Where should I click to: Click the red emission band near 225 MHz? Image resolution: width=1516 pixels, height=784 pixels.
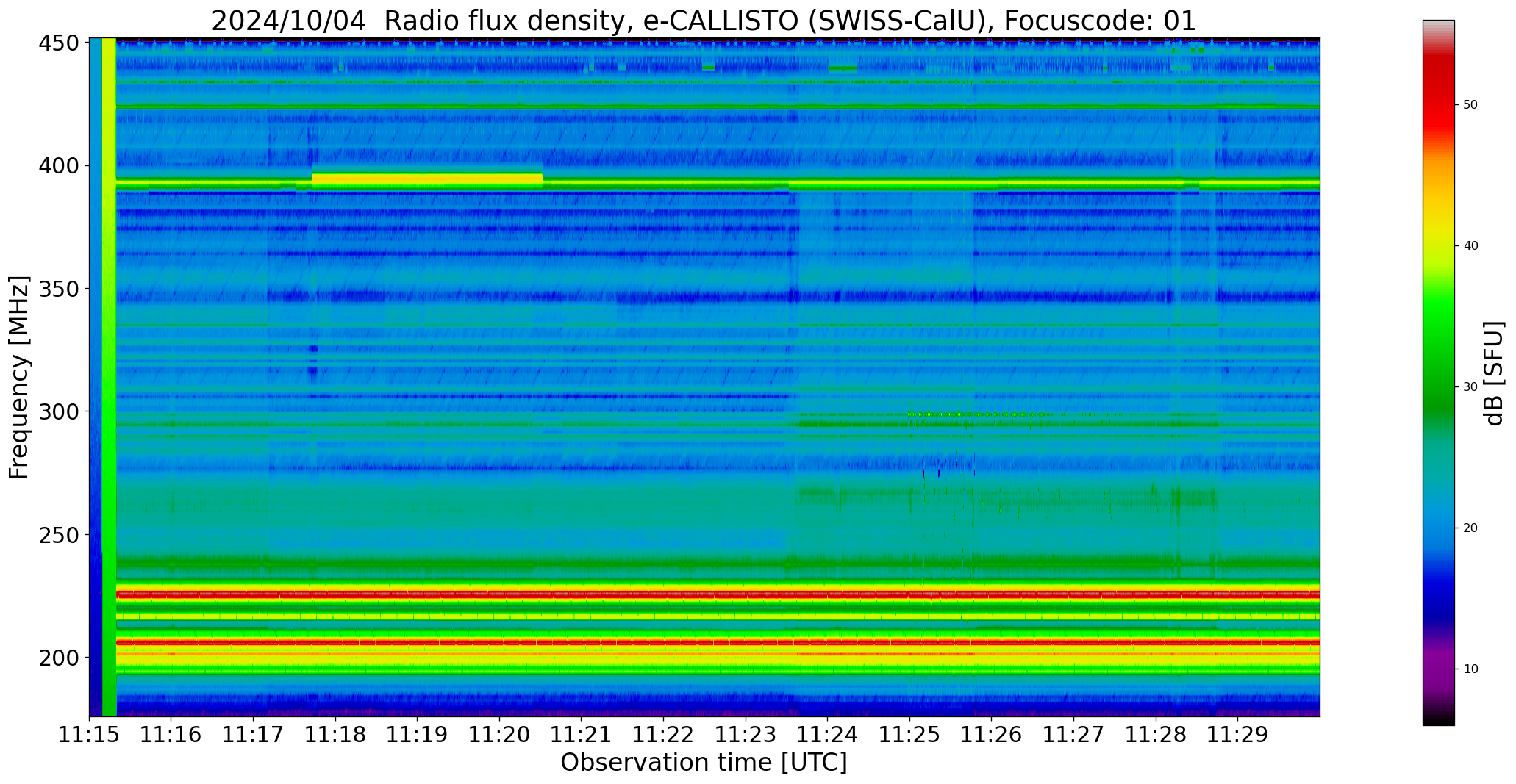[x=718, y=594]
